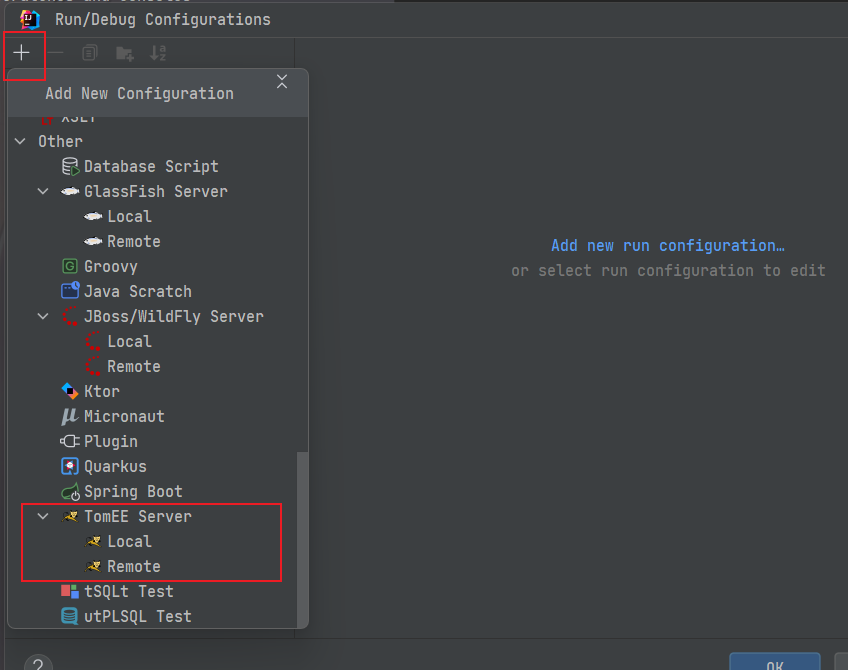Choose Local under GlassFish Server

click(x=129, y=216)
